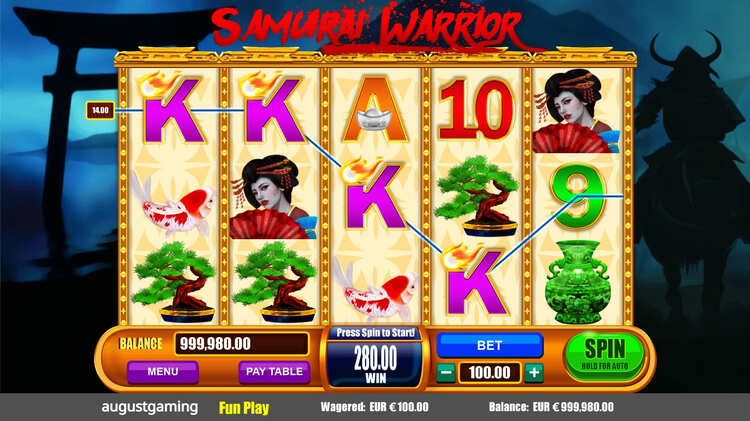Click the blue BET button

(x=489, y=345)
